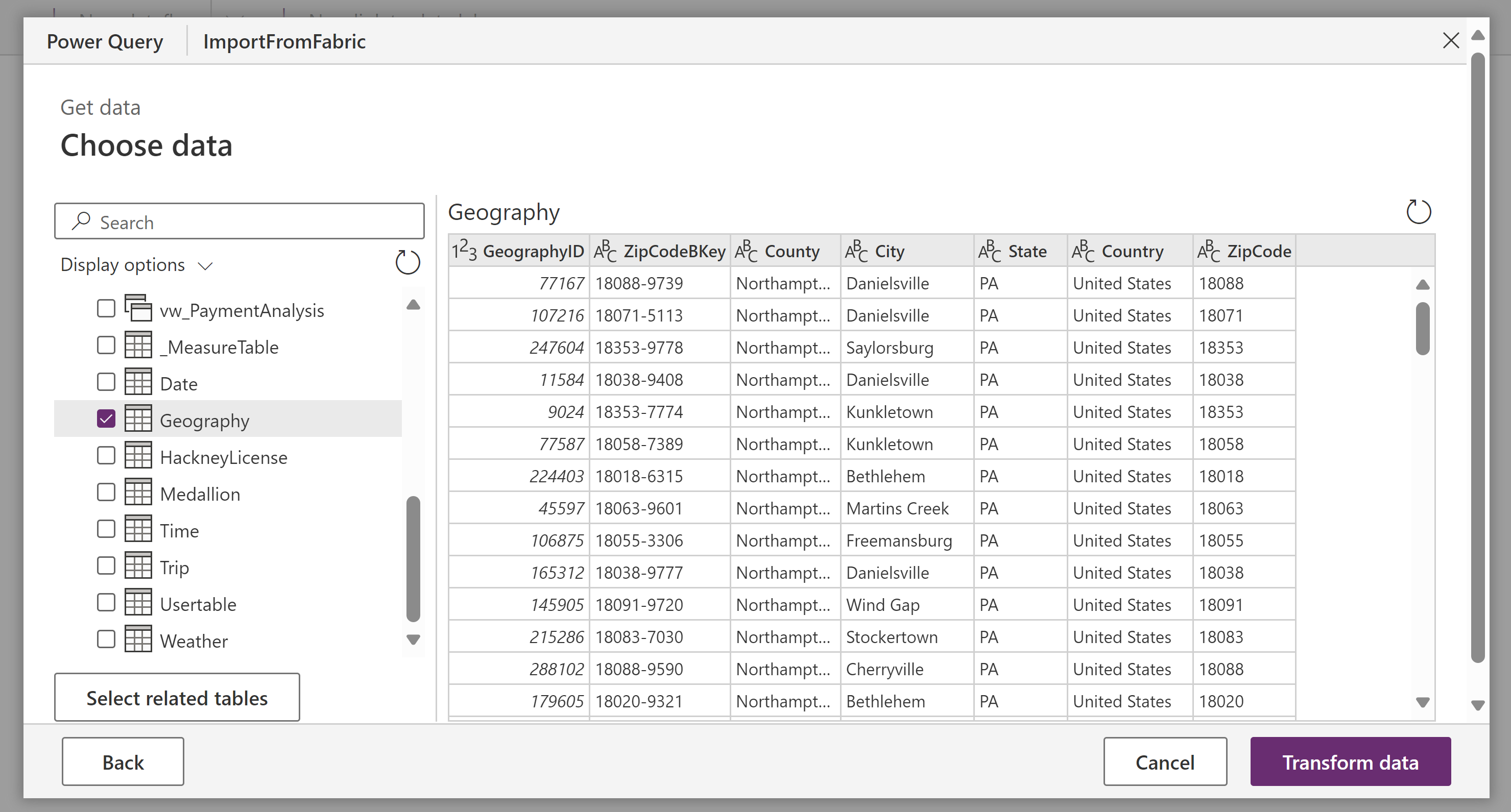This screenshot has height=812, width=1511.
Task: Click the Power Query header label
Action: (x=106, y=41)
